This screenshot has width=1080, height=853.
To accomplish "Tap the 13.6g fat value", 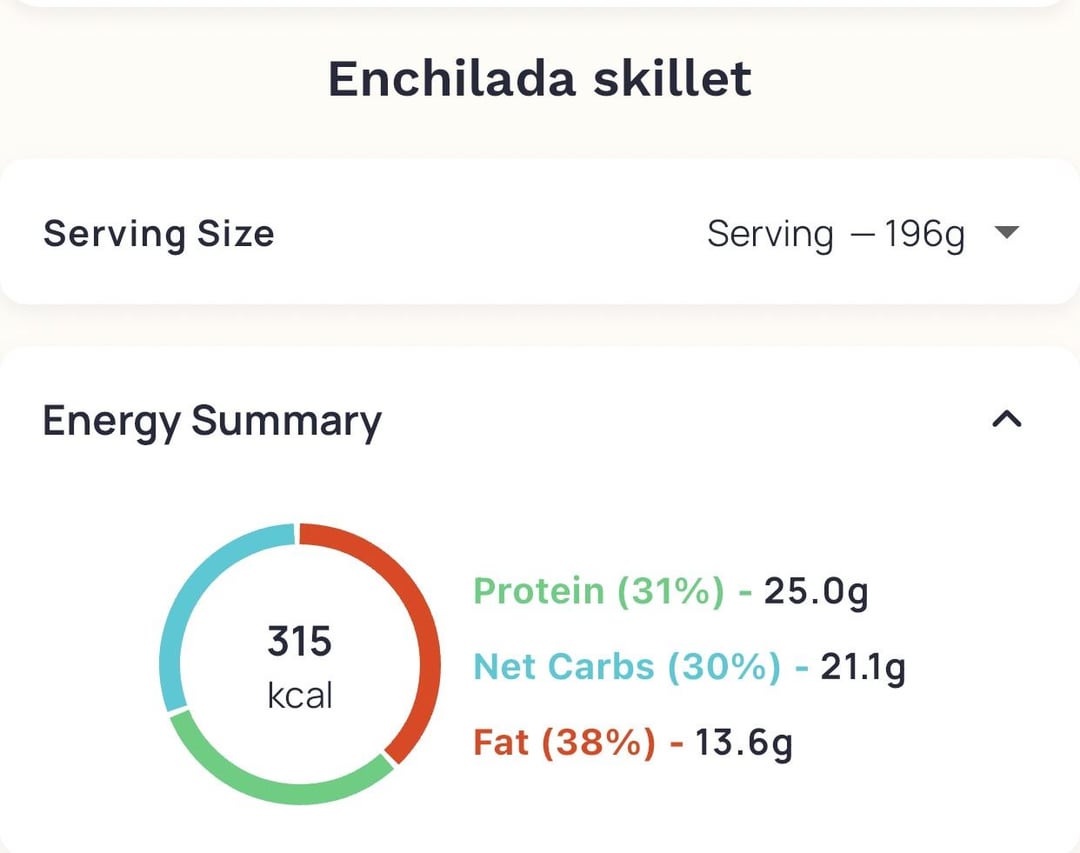I will point(744,743).
